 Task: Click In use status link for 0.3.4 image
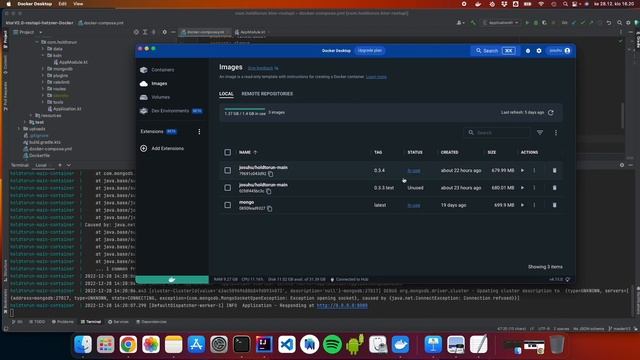[414, 171]
